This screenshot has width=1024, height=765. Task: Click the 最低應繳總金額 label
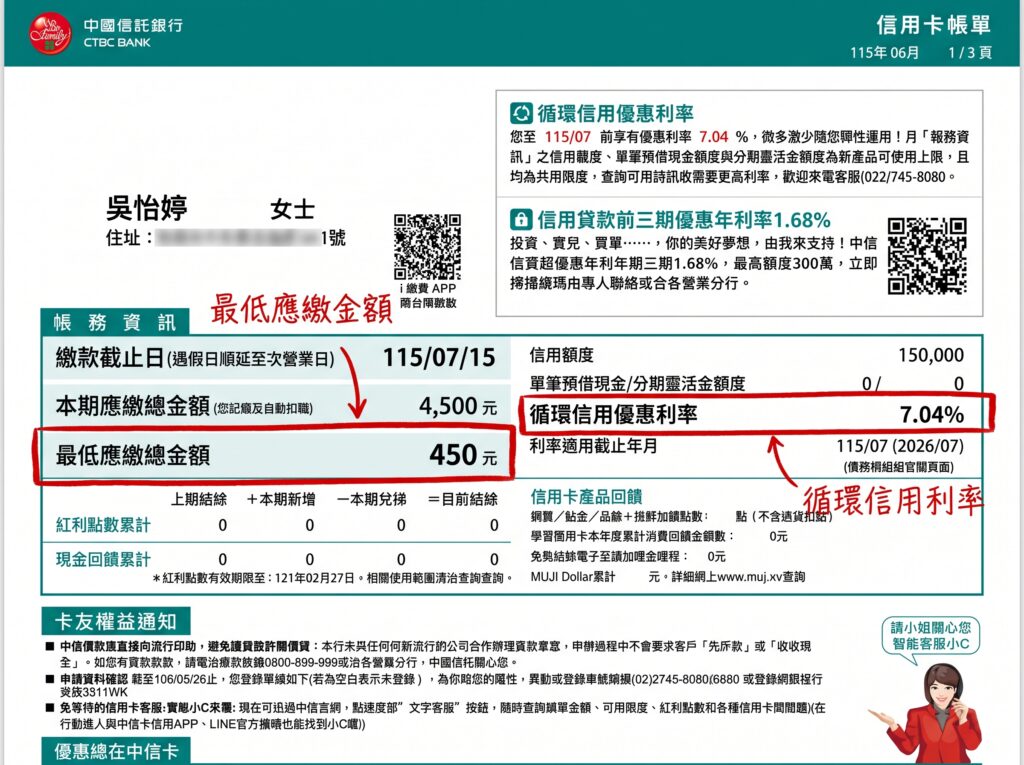133,455
